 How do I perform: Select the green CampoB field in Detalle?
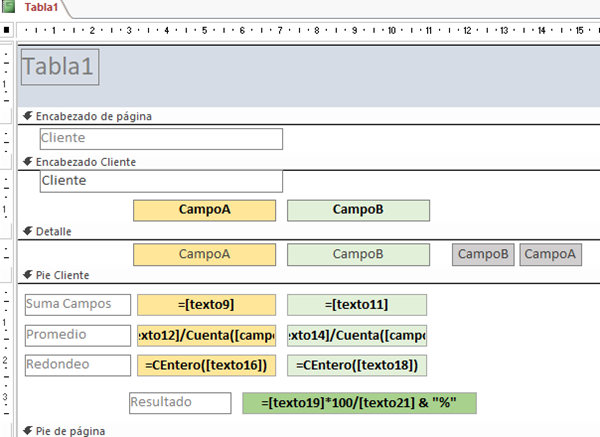coord(358,254)
